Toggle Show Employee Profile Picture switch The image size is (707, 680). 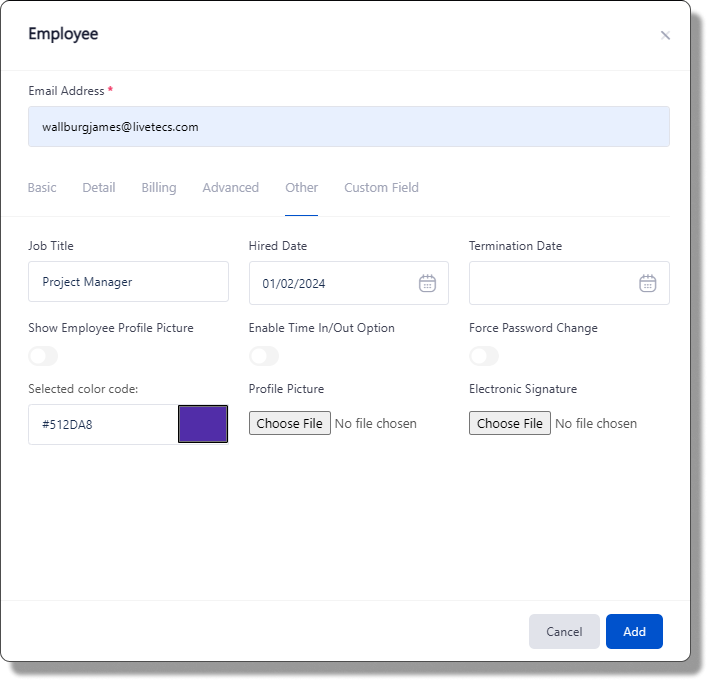click(x=43, y=356)
